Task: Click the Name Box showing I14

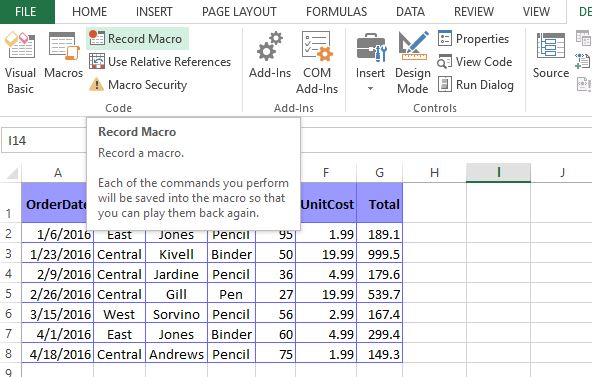Action: 44,140
